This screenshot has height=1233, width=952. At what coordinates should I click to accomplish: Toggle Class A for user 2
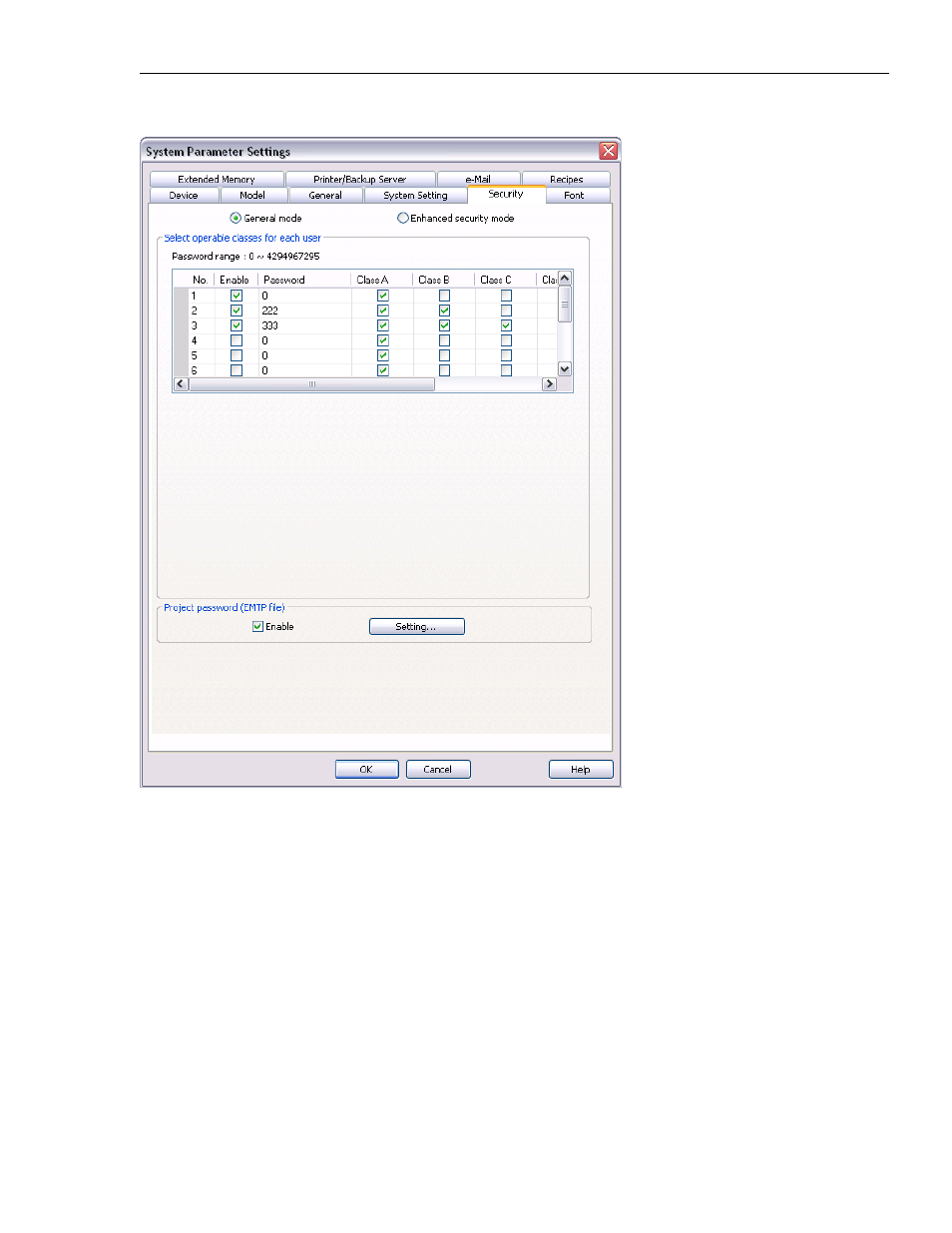coord(383,310)
